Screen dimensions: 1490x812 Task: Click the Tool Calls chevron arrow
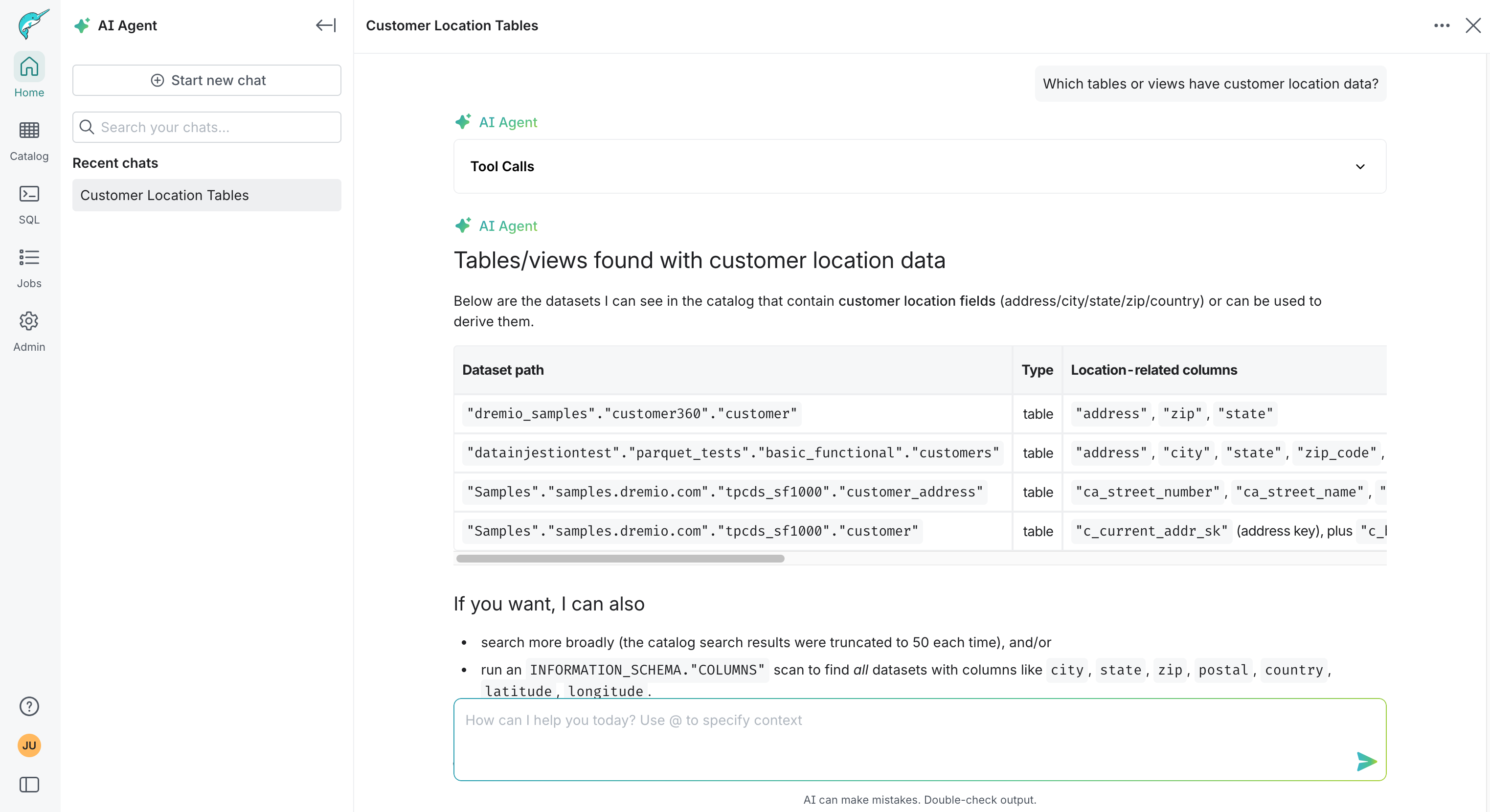pos(1360,167)
